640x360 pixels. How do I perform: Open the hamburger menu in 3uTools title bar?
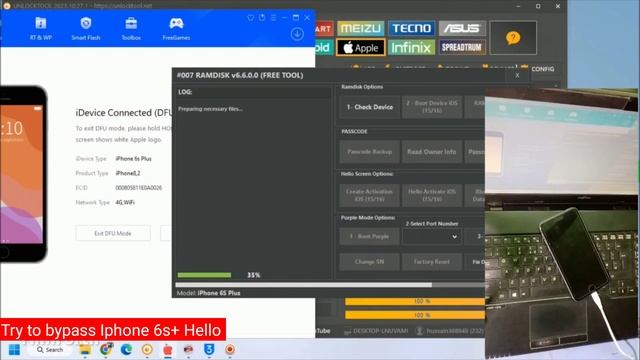[273, 18]
